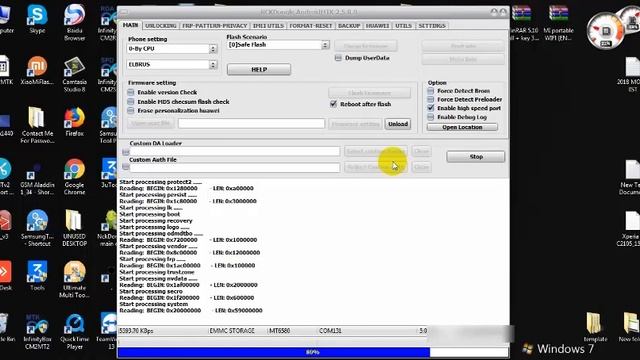The height and width of the screenshot is (360, 640).
Task: Open the template folder on the desktop
Action: coord(595,327)
